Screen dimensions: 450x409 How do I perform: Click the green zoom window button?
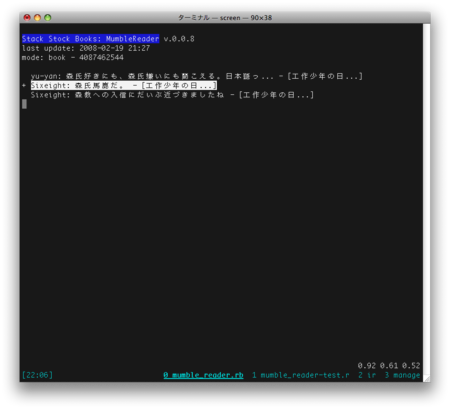[x=48, y=18]
